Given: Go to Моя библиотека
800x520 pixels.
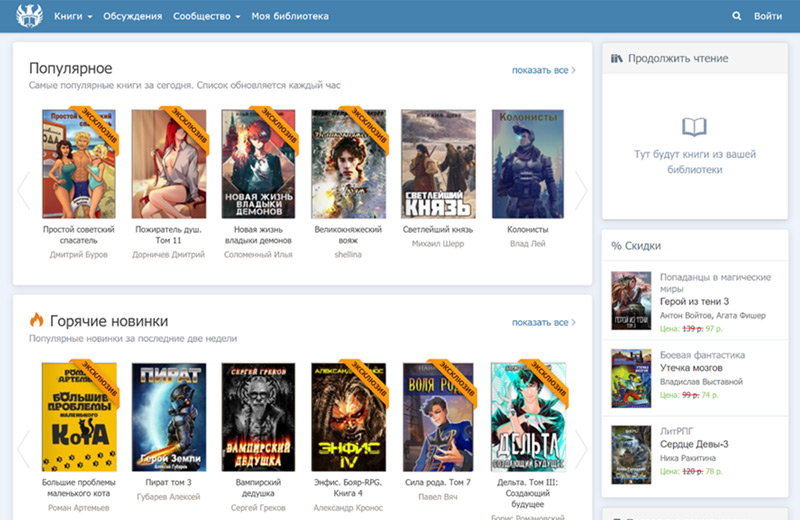Looking at the screenshot, I should [x=290, y=16].
